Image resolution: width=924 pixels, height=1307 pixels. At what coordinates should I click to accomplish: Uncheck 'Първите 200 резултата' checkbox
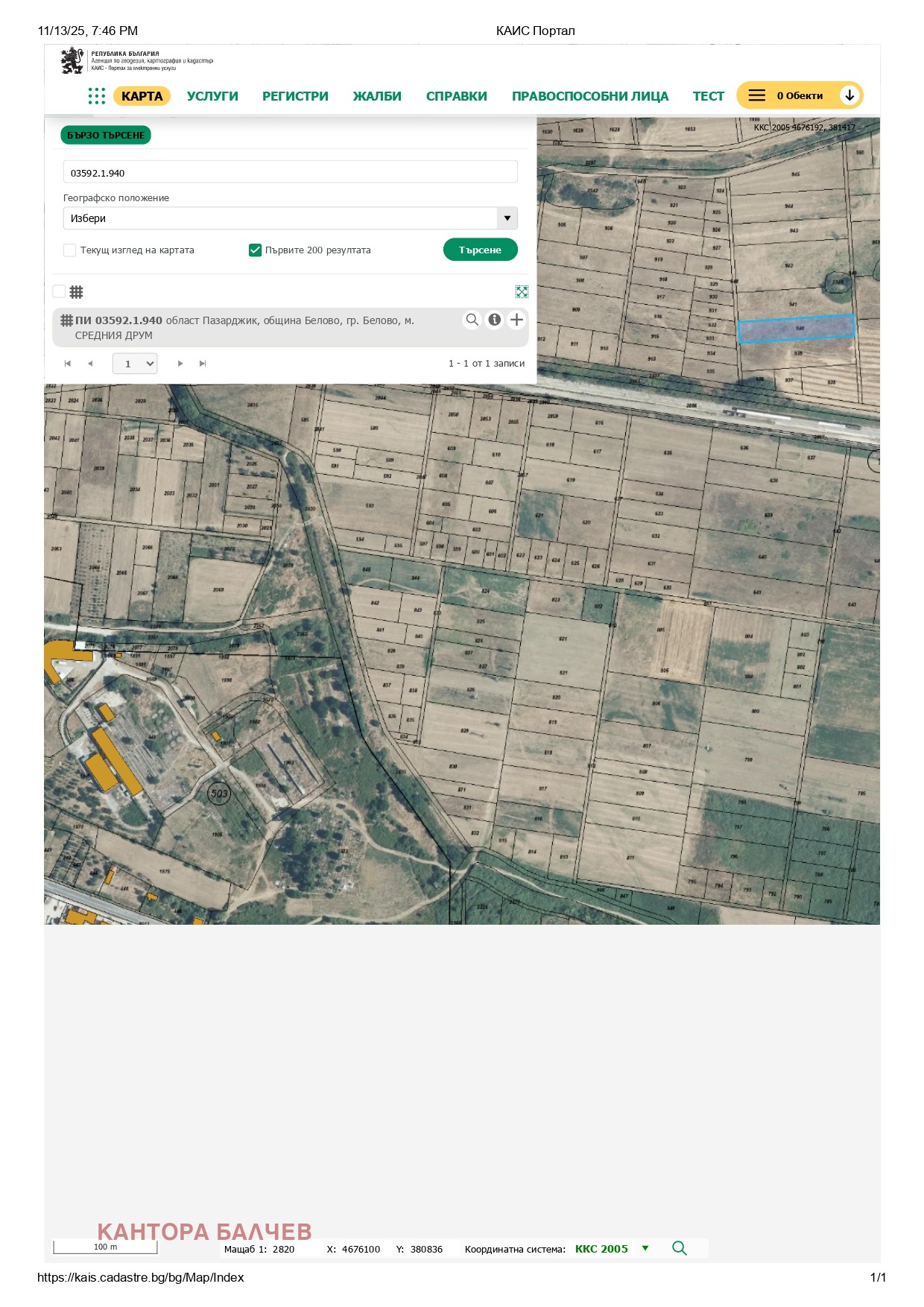[x=255, y=250]
